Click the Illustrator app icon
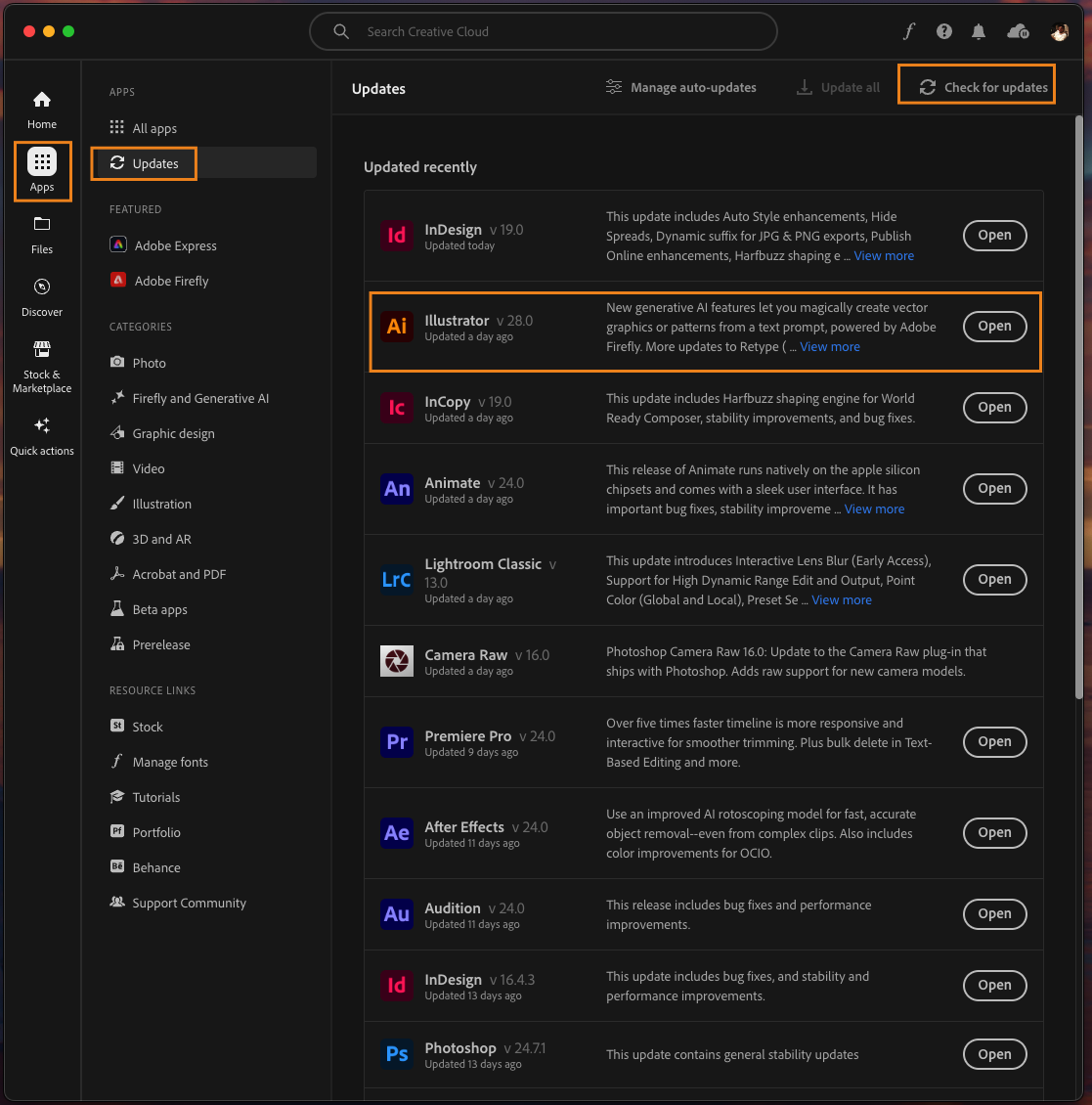1092x1105 pixels. point(397,327)
